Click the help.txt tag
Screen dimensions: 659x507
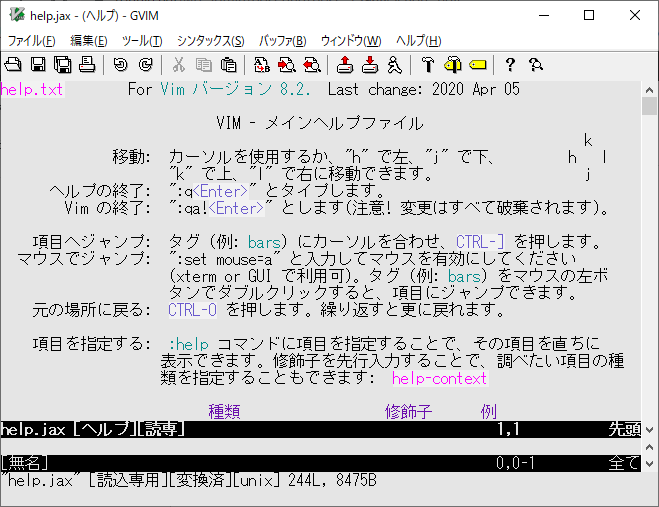(x=32, y=89)
